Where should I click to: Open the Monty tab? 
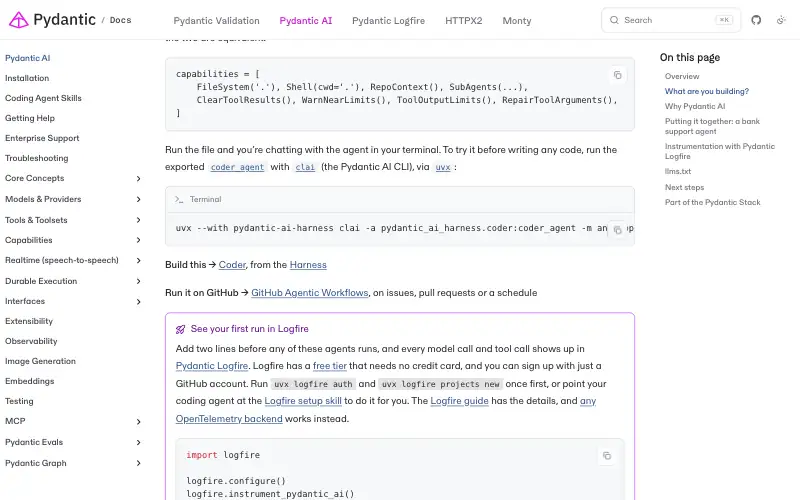point(517,20)
